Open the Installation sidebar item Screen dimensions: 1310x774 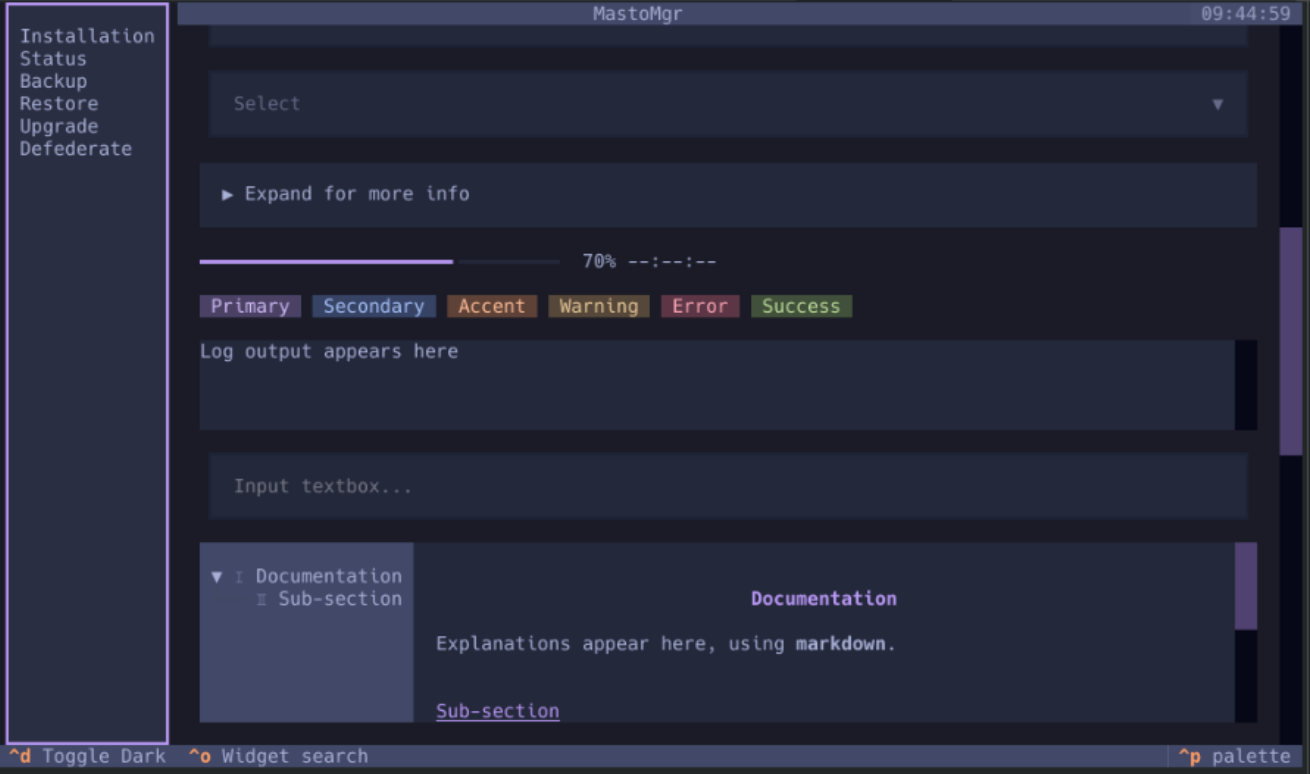point(87,36)
